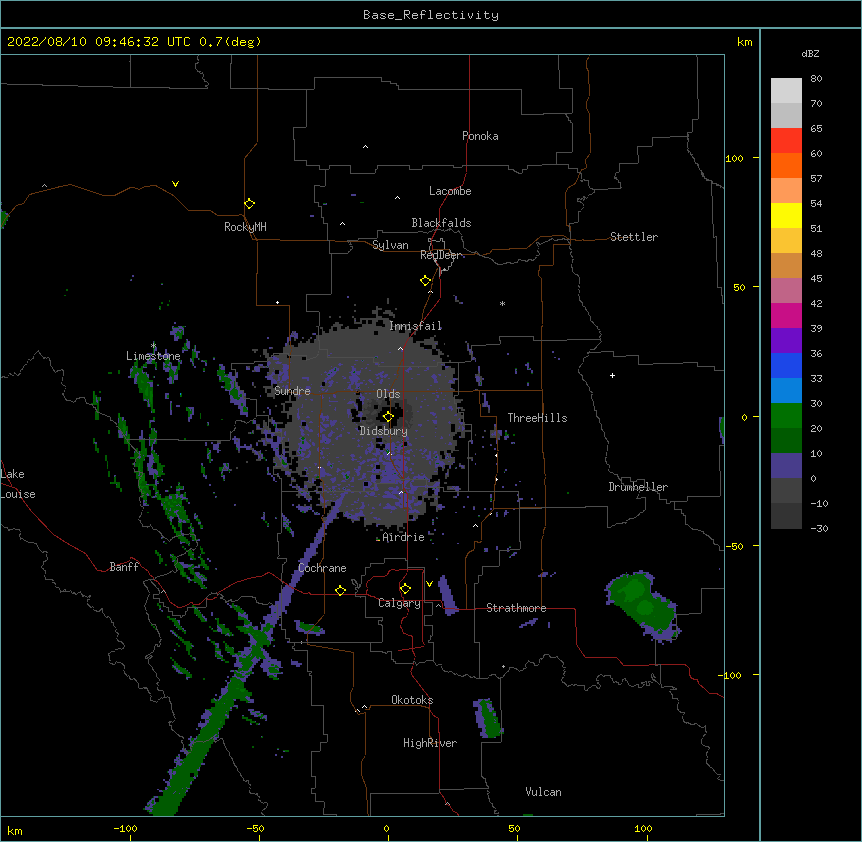Click the Okotoks city label

tap(412, 700)
